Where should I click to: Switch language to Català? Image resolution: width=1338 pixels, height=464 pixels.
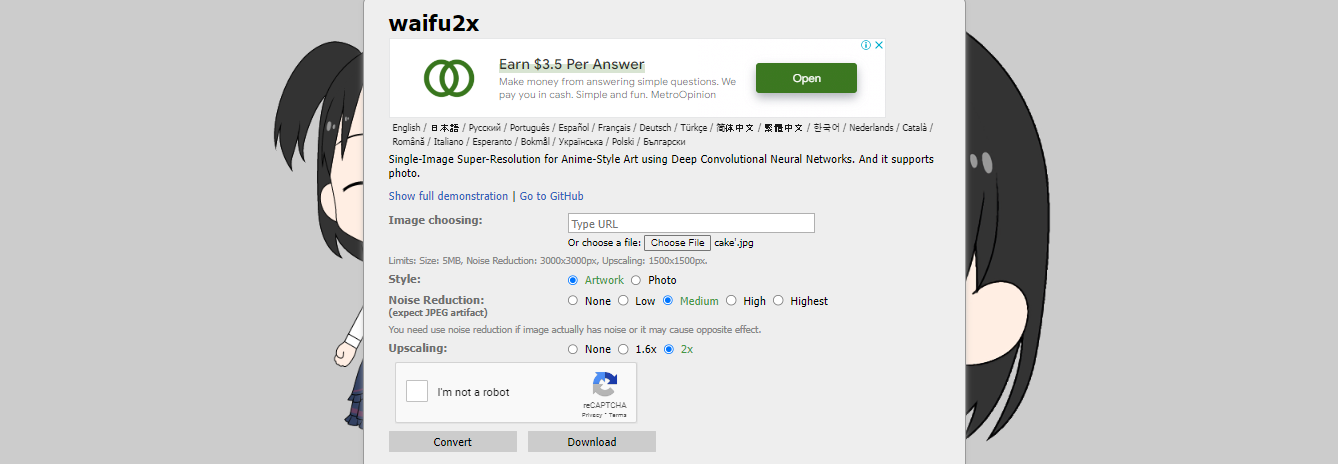click(x=915, y=128)
